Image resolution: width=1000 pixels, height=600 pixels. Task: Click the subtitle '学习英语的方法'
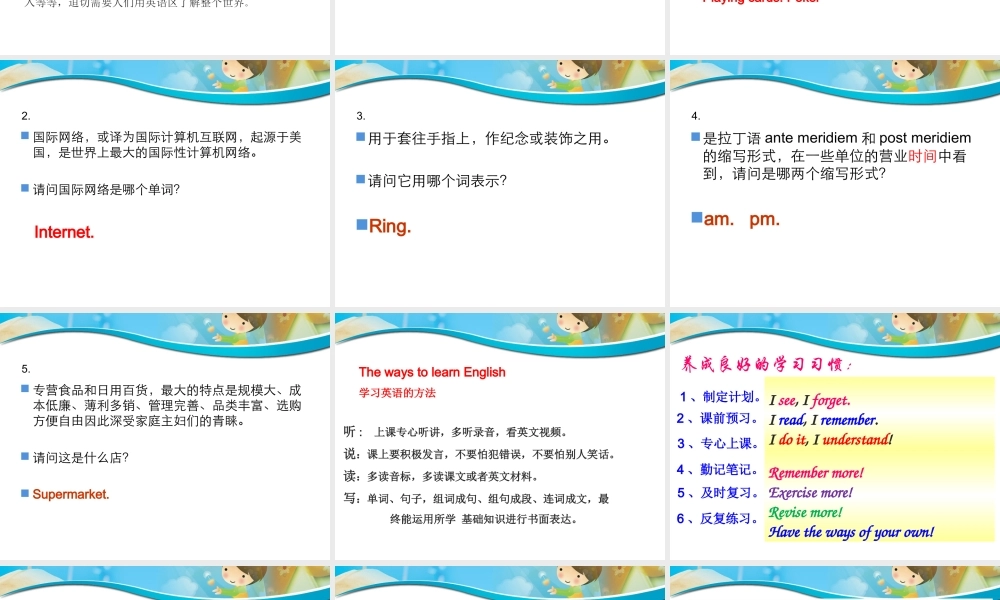click(397, 393)
